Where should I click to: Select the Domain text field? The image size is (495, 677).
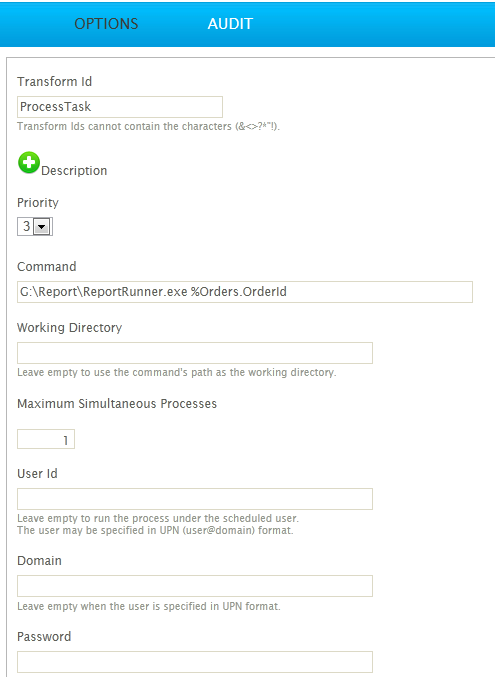click(x=195, y=586)
